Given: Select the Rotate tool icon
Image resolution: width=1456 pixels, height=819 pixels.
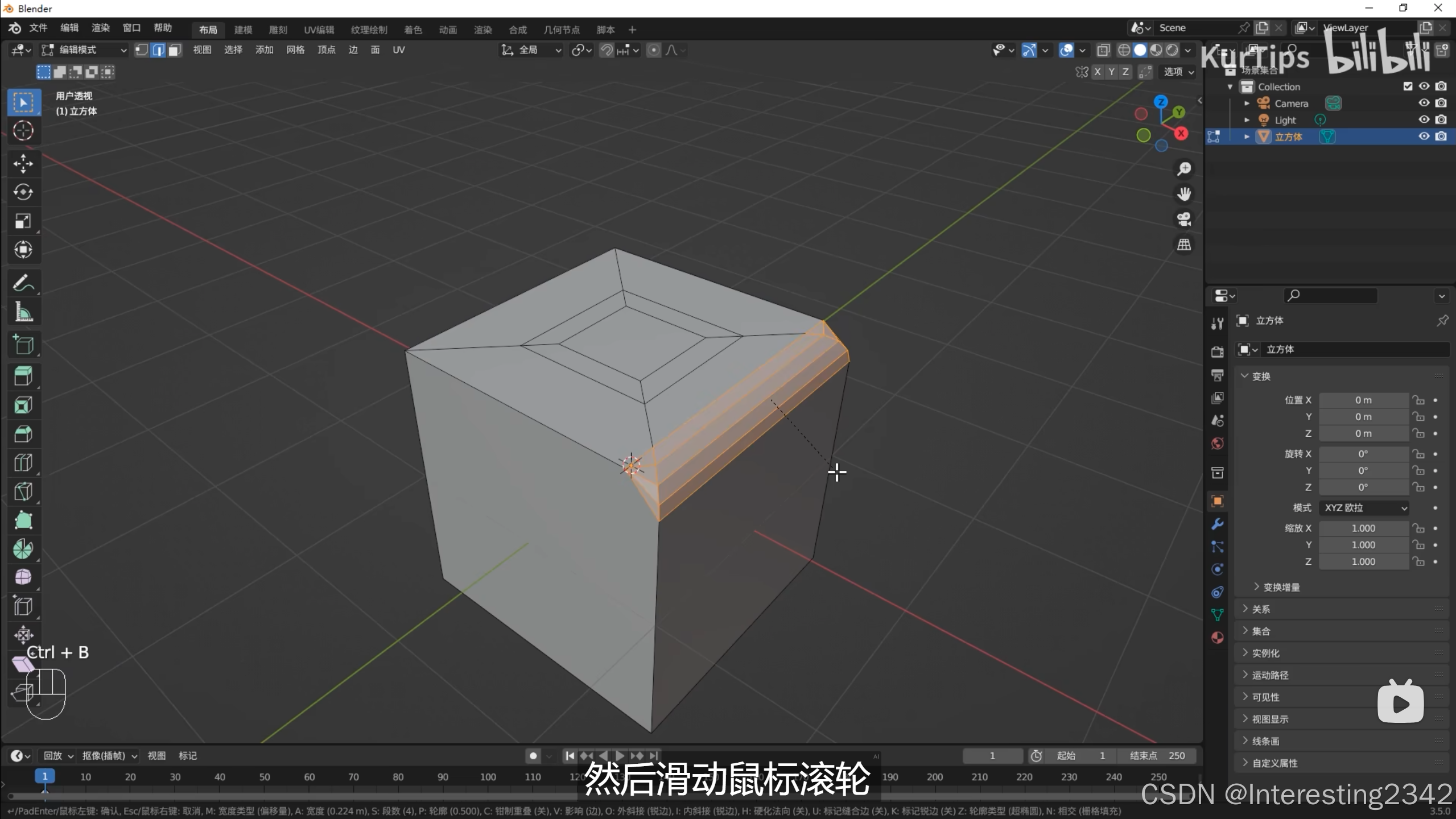Looking at the screenshot, I should tap(23, 192).
